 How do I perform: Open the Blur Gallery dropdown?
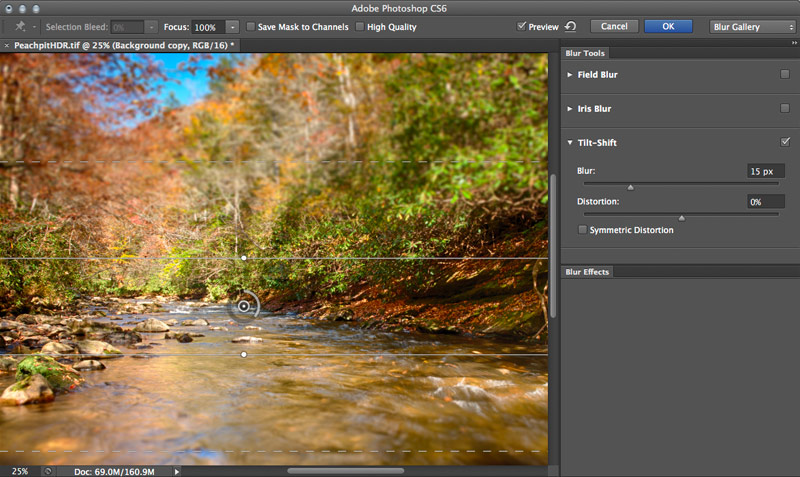[x=750, y=26]
